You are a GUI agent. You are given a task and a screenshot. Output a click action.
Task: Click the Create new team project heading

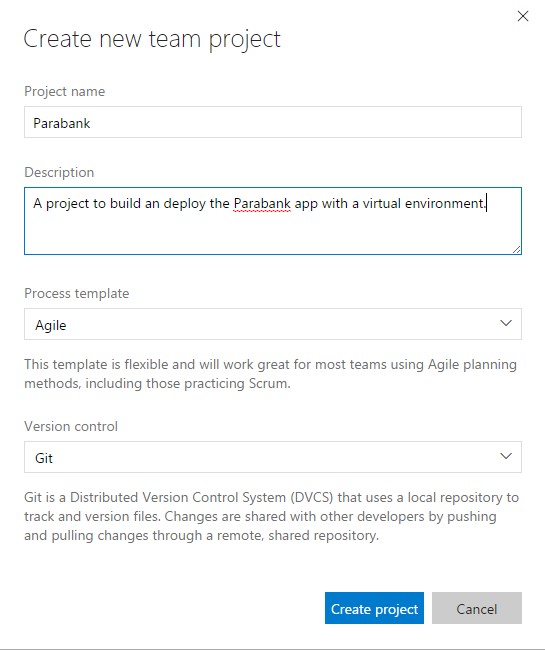coord(152,40)
